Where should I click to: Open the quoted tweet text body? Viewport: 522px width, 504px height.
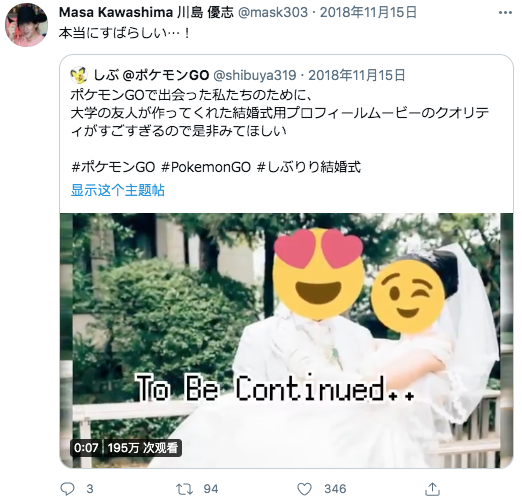(x=280, y=113)
